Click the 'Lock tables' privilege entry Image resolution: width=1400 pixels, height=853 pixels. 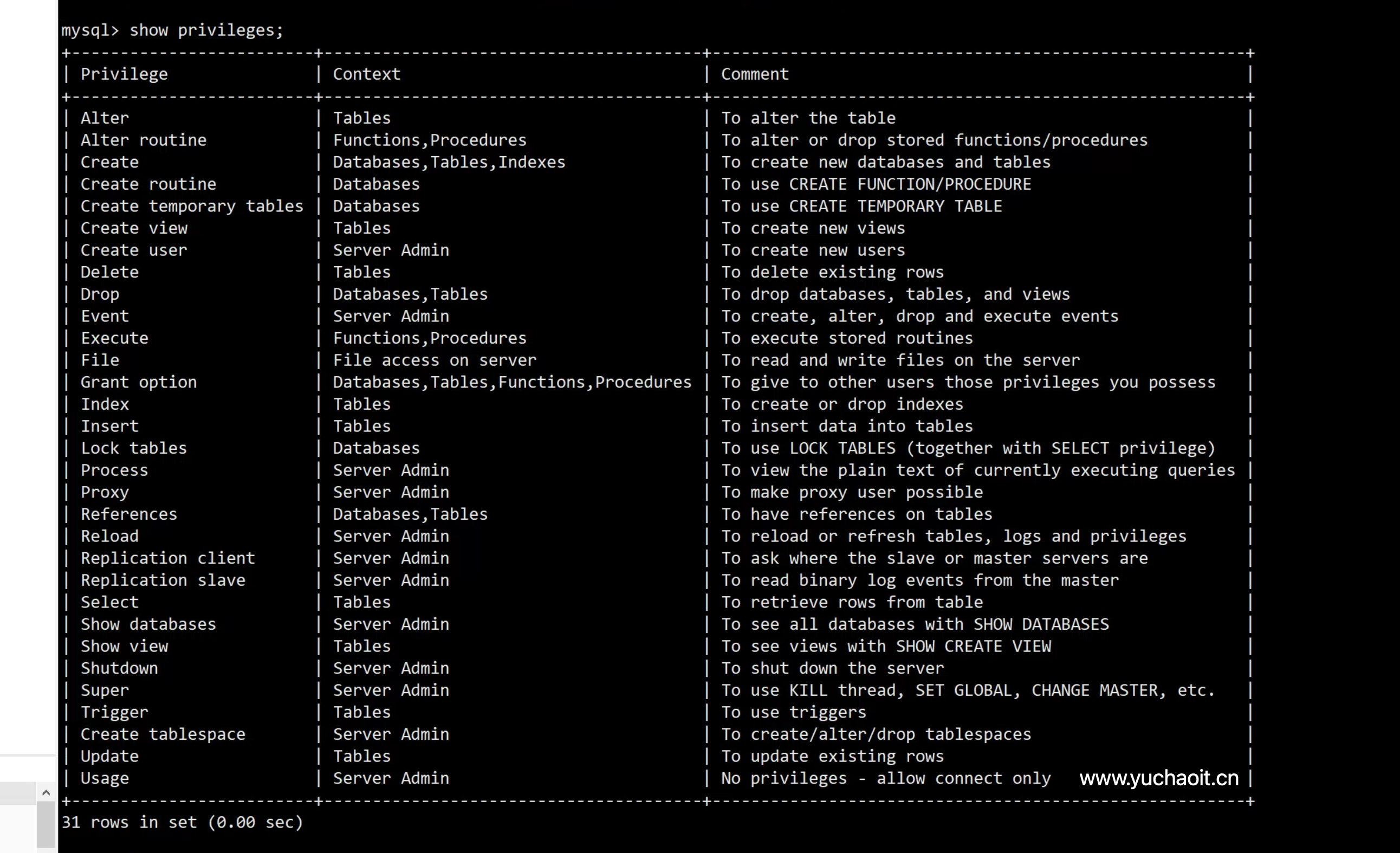click(x=133, y=448)
